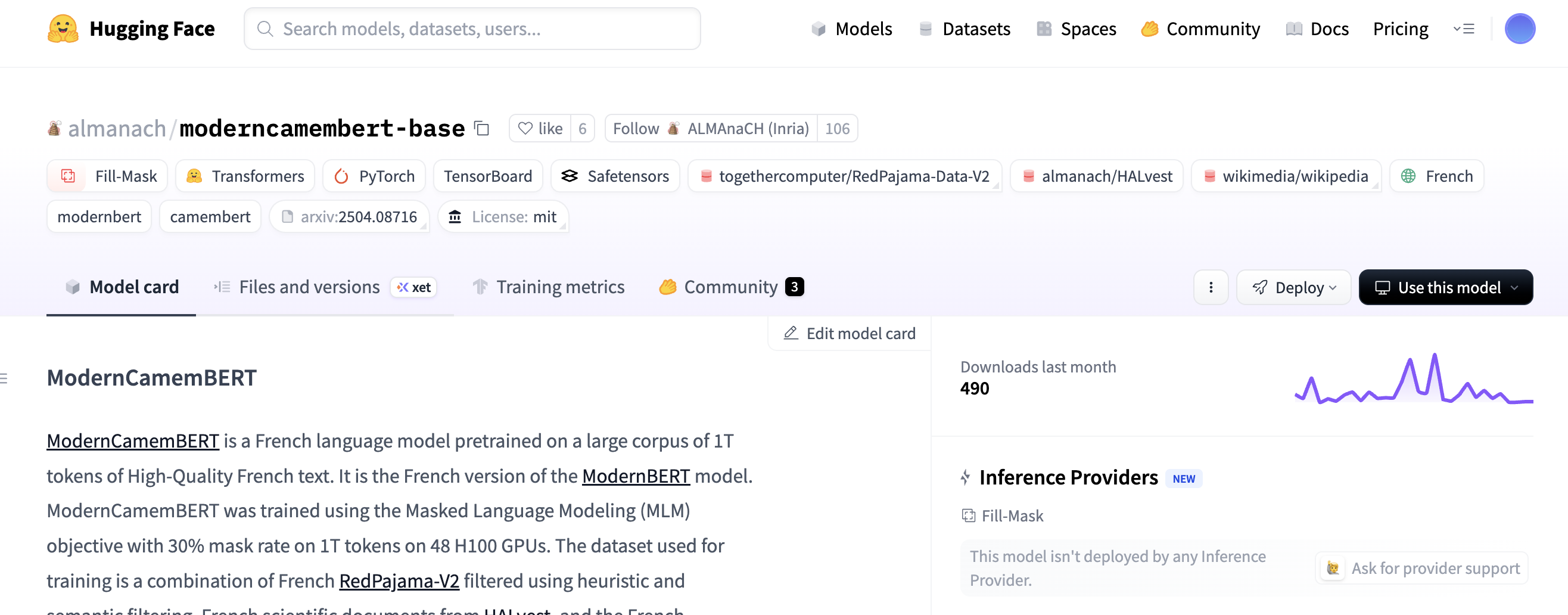The image size is (1568, 615).
Task: Click Edit model card button
Action: pos(850,334)
